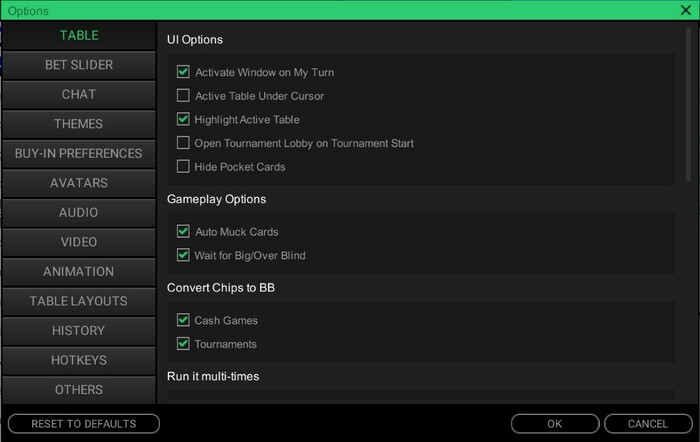Switch to AUDIO settings tab

[79, 213]
